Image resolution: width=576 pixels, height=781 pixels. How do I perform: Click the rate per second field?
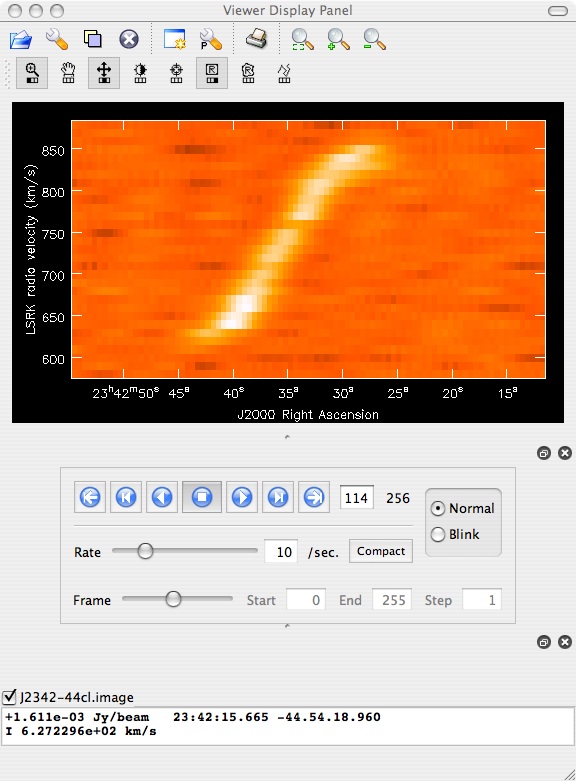(281, 551)
